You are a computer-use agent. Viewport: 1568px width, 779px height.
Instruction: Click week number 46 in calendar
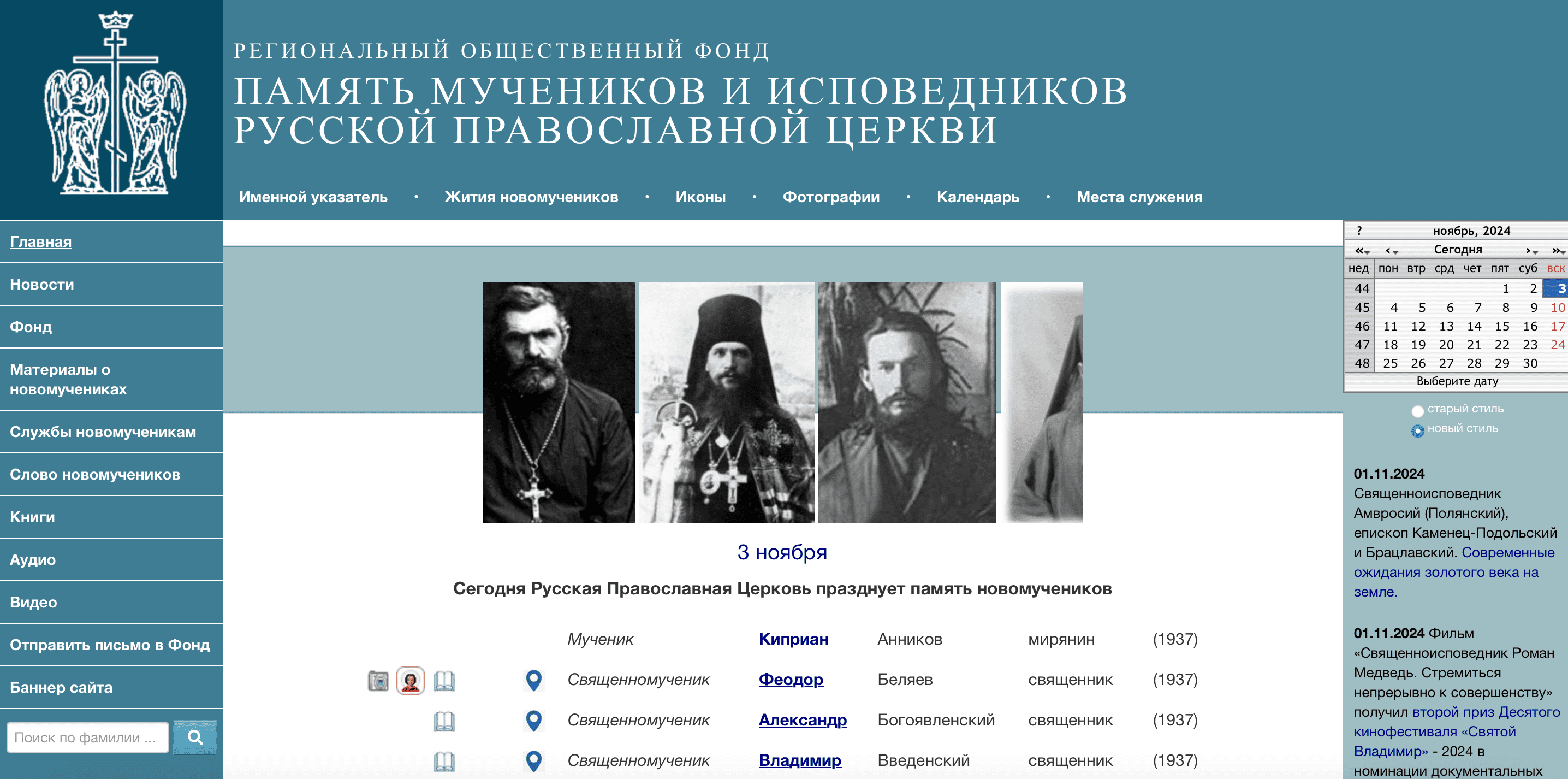click(x=1362, y=327)
